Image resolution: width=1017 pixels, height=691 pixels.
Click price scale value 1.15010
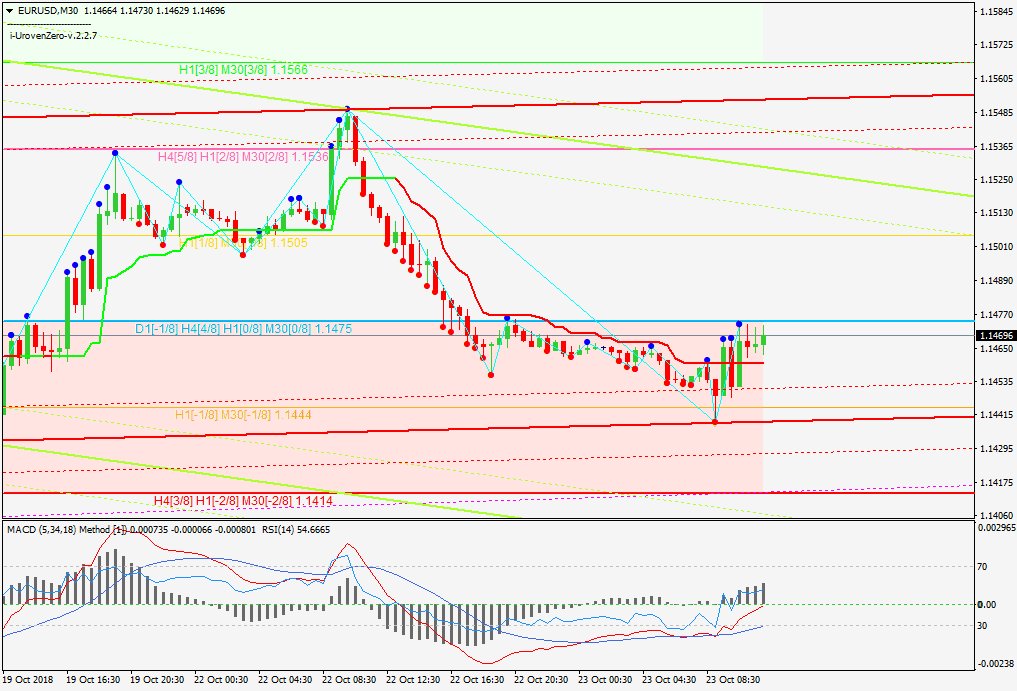coord(996,247)
